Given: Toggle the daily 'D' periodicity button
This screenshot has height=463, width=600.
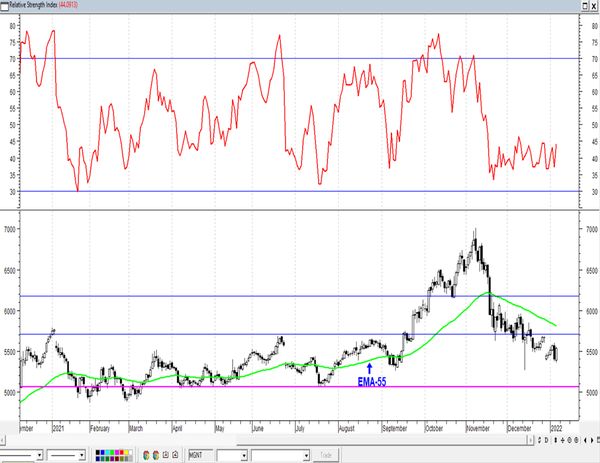Looking at the screenshot, I should [546, 440].
